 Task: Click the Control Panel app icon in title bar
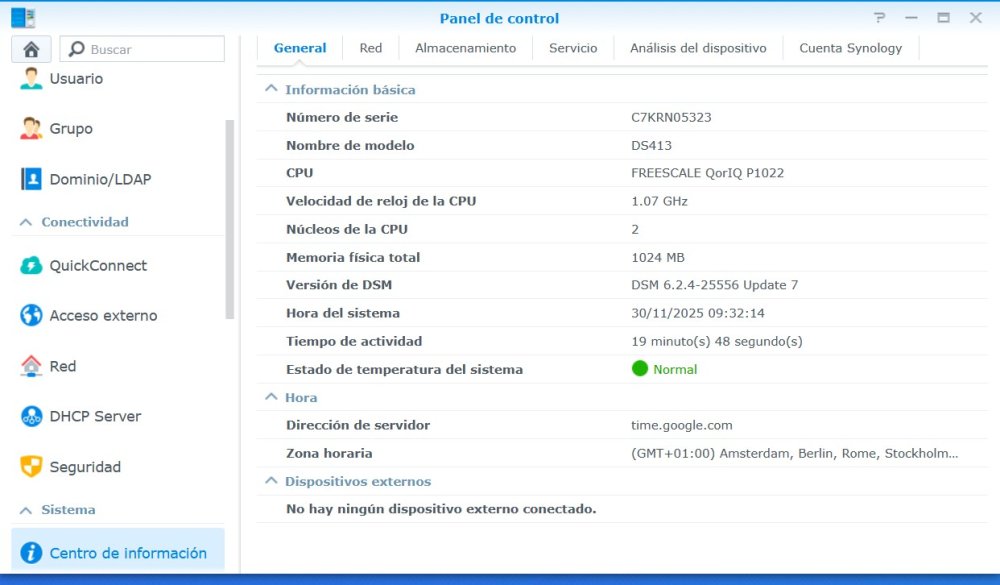(x=23, y=18)
